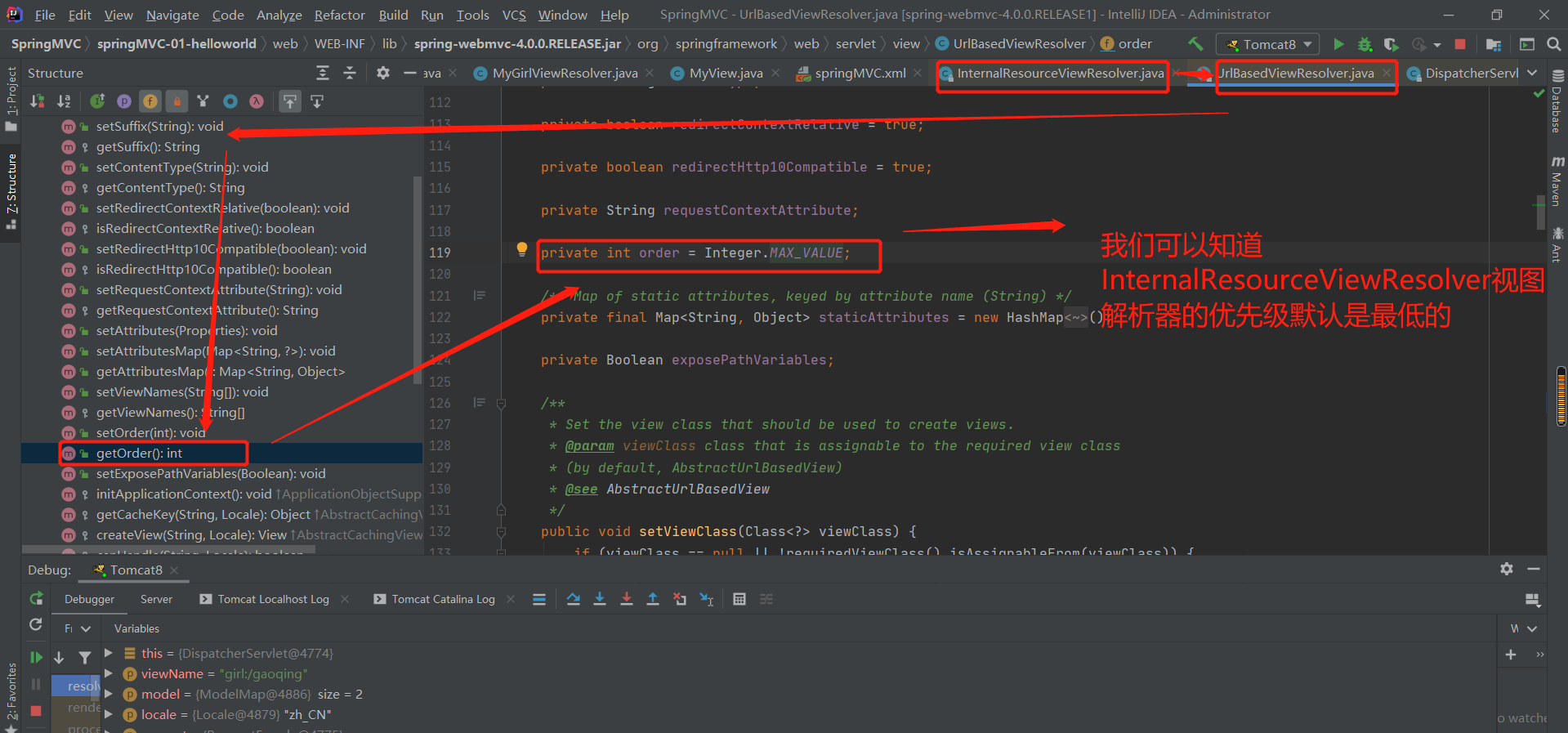Show hidden editor tabs dropdown

pyautogui.click(x=1532, y=73)
